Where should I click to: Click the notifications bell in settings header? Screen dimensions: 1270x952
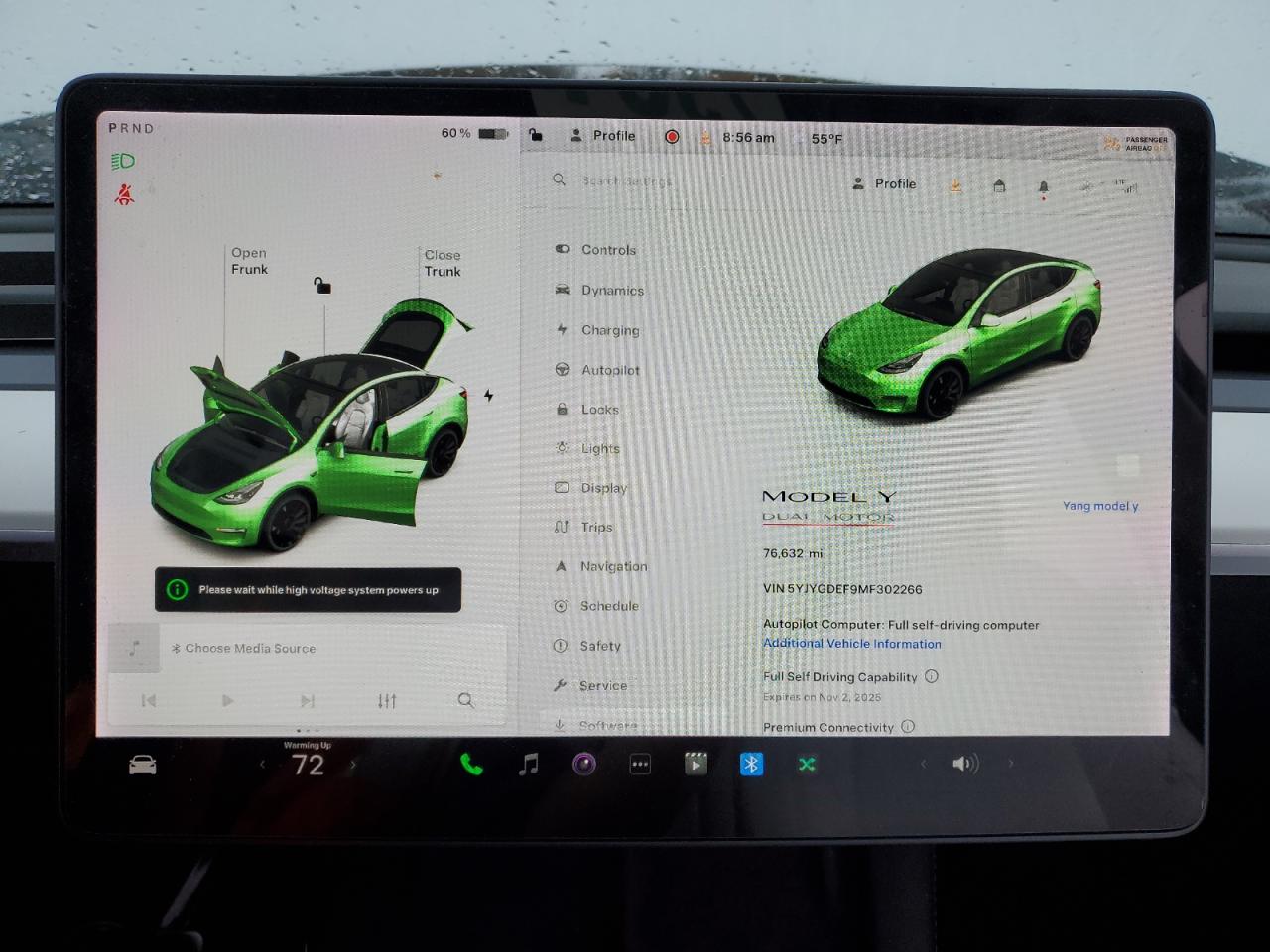coord(1043,185)
